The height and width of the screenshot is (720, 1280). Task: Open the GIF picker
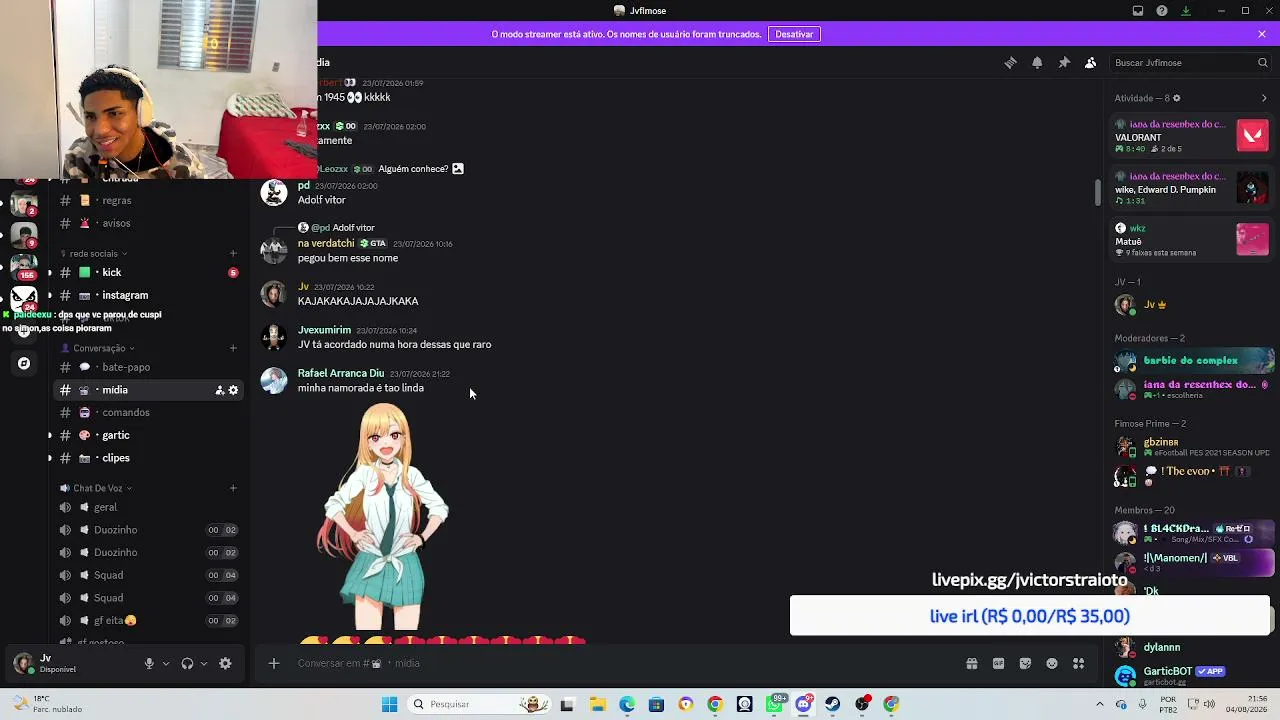pyautogui.click(x=998, y=663)
